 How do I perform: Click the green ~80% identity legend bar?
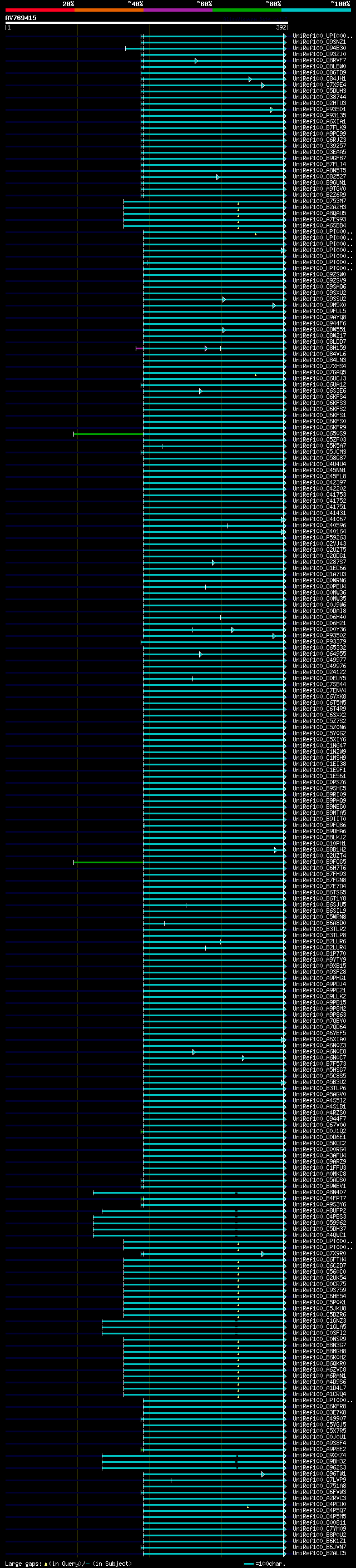(x=247, y=10)
